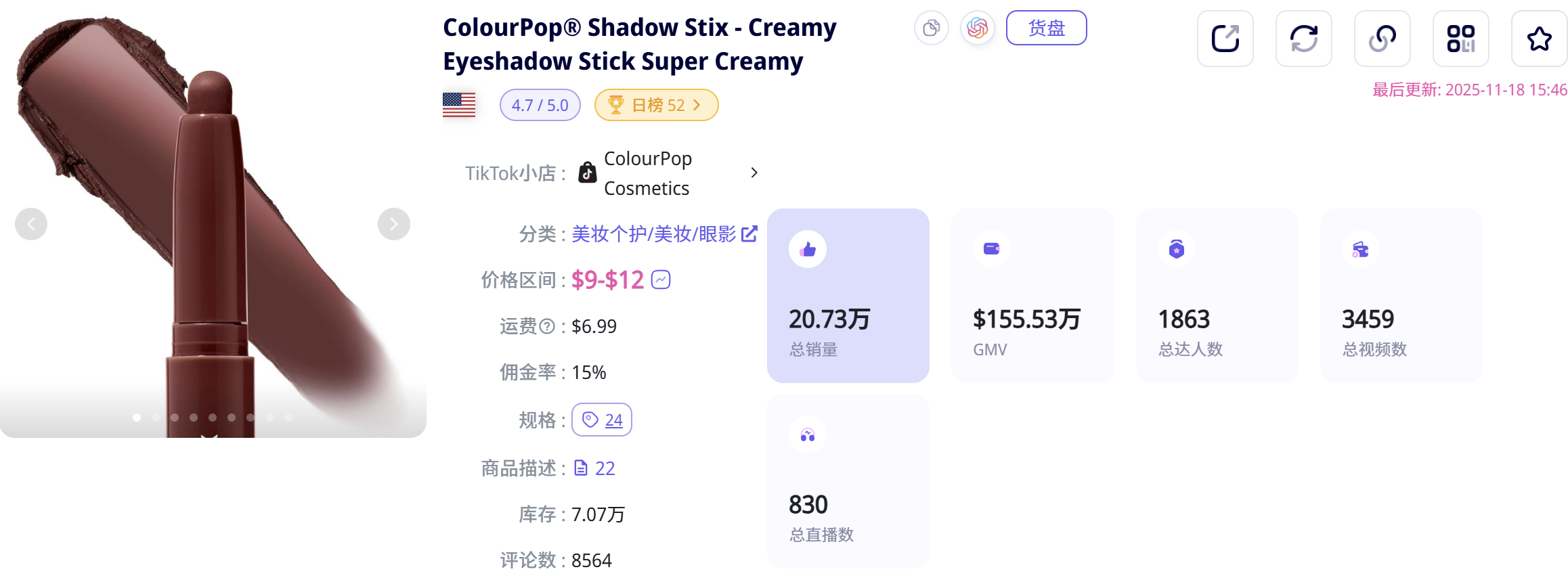
Task: Open the 货盘 button
Action: [x=1046, y=28]
